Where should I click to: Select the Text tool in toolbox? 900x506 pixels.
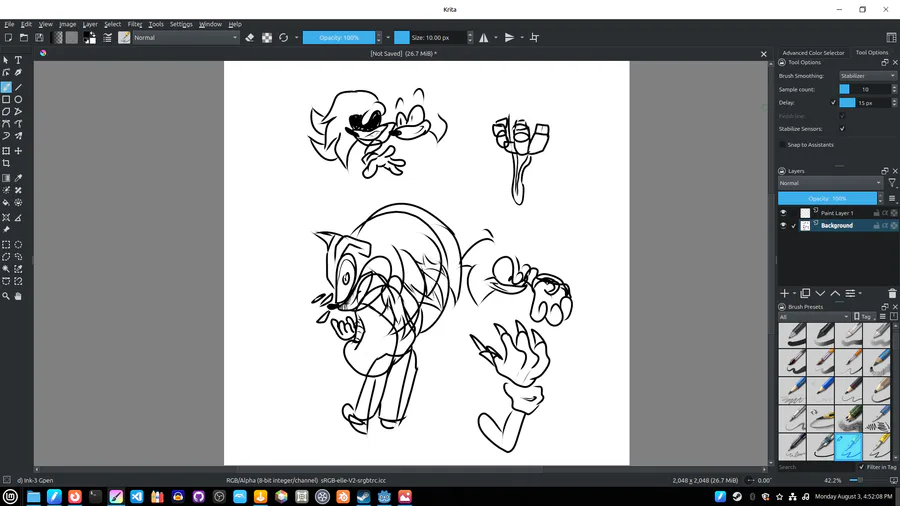[18, 60]
